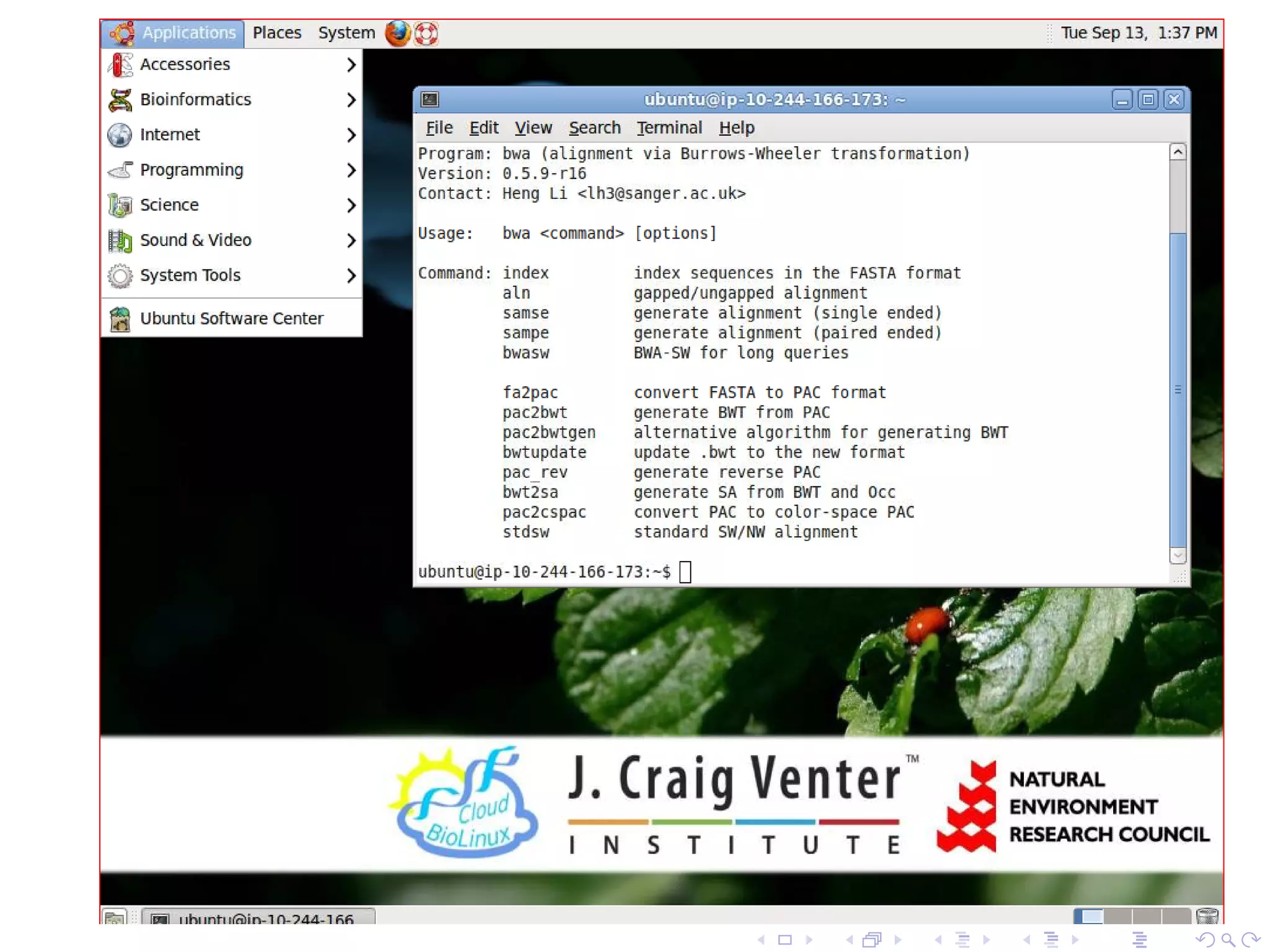Screen dimensions: 1270x952
Task: Click the terminal vertical scrollbar thumb
Action: click(1178, 390)
